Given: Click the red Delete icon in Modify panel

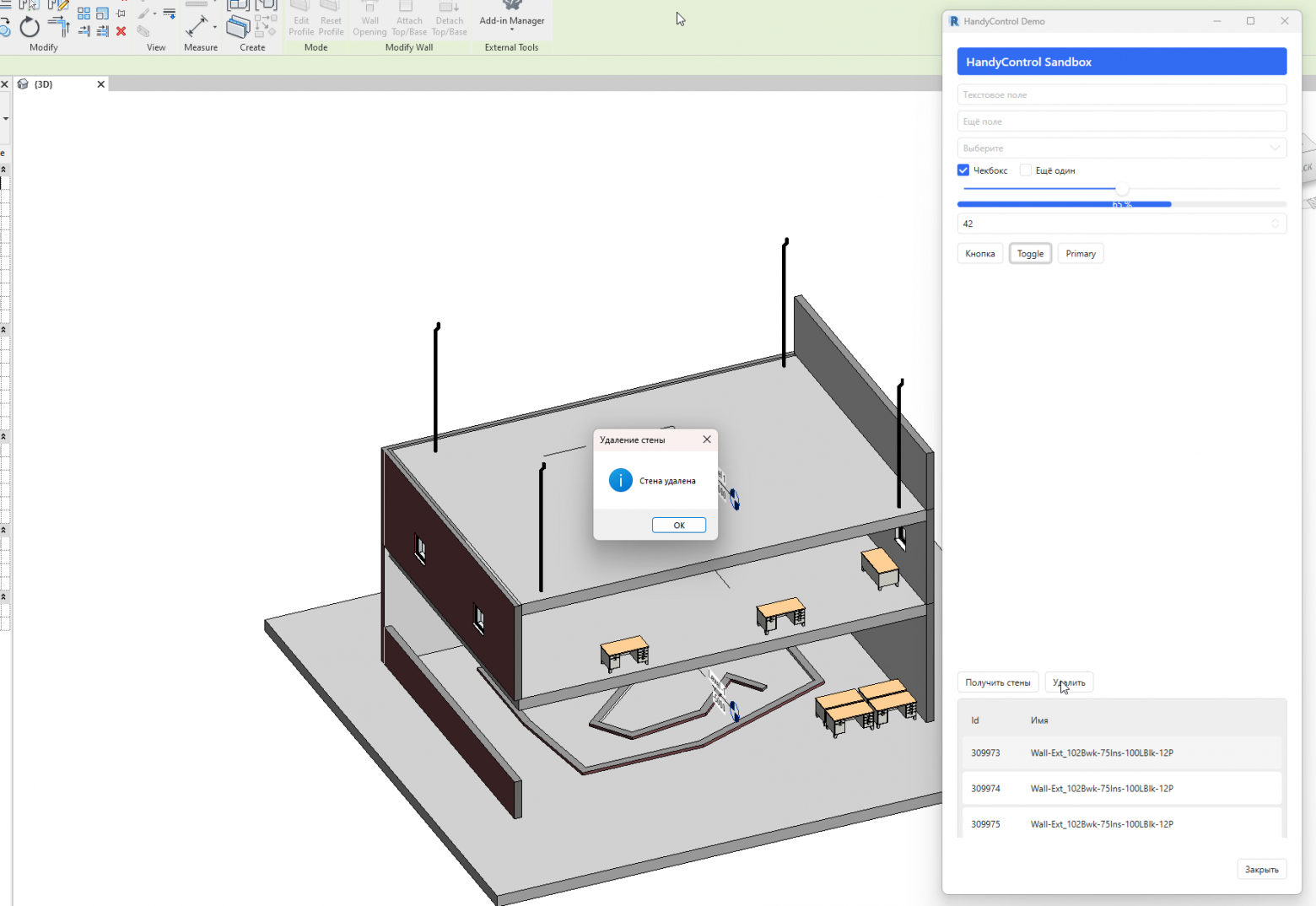Looking at the screenshot, I should (x=121, y=31).
